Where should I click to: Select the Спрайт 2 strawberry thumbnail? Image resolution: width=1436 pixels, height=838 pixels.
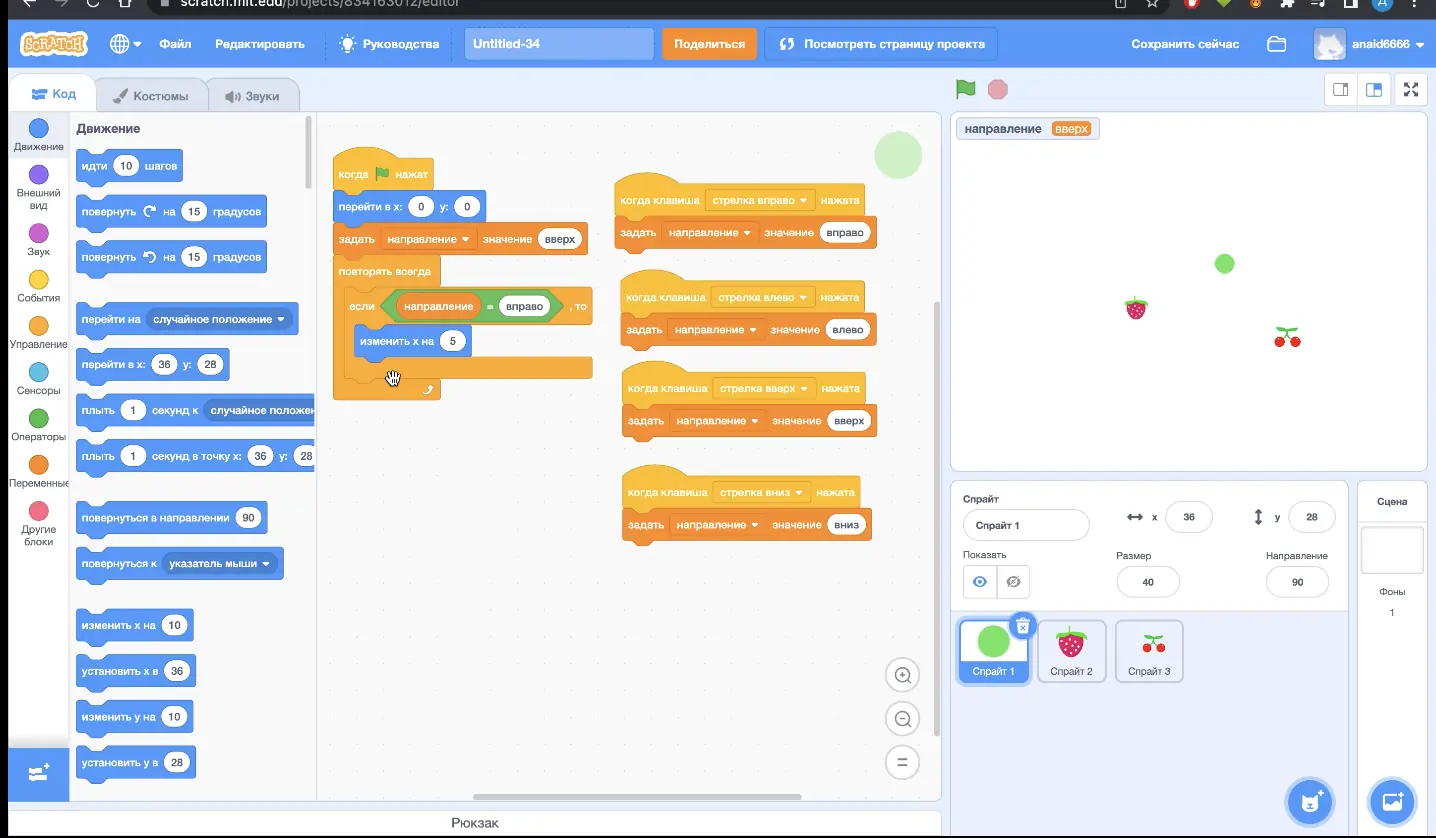(1071, 651)
